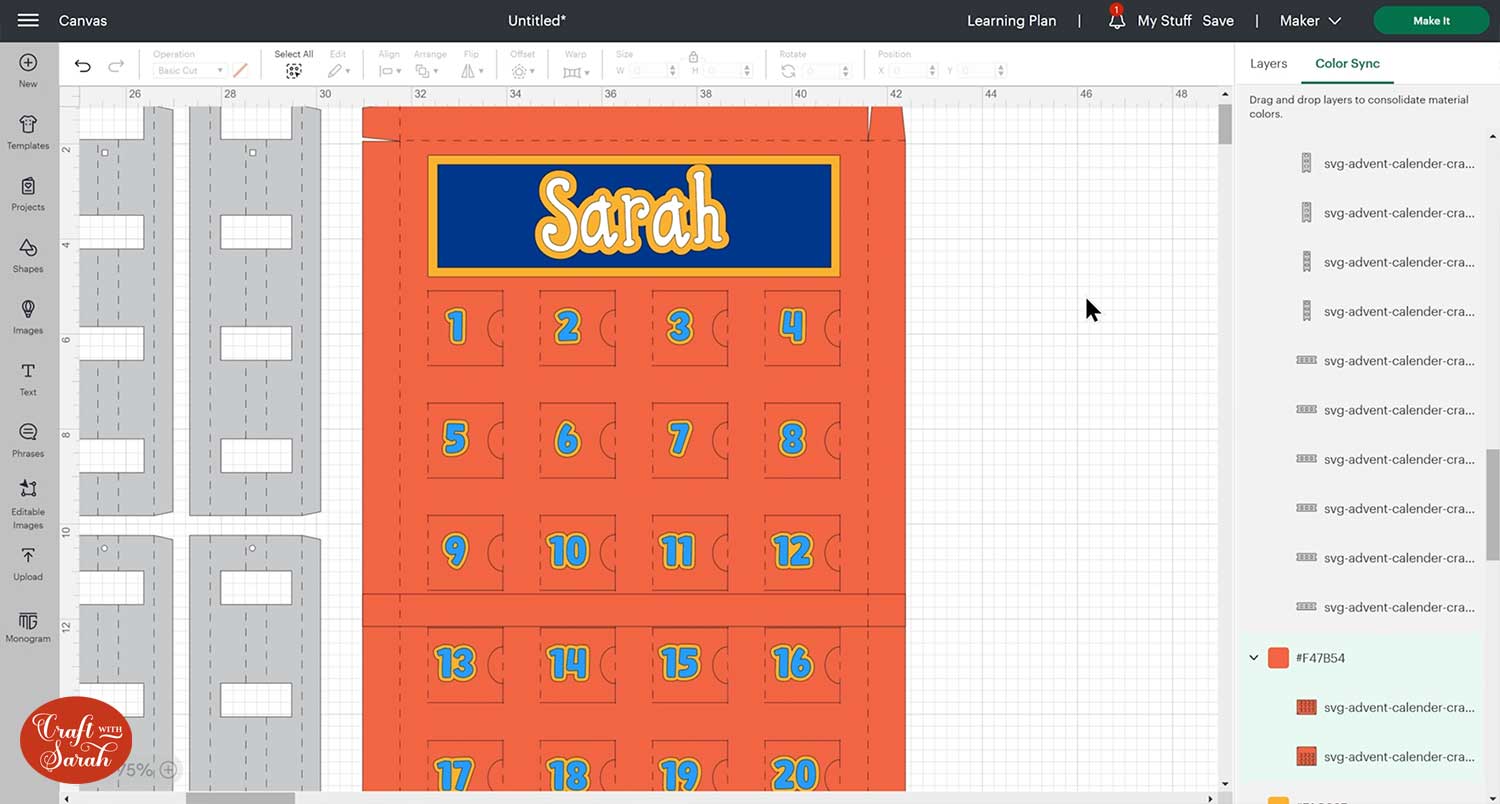This screenshot has height=804, width=1500.
Task: Open My Stuff
Action: 1164,20
